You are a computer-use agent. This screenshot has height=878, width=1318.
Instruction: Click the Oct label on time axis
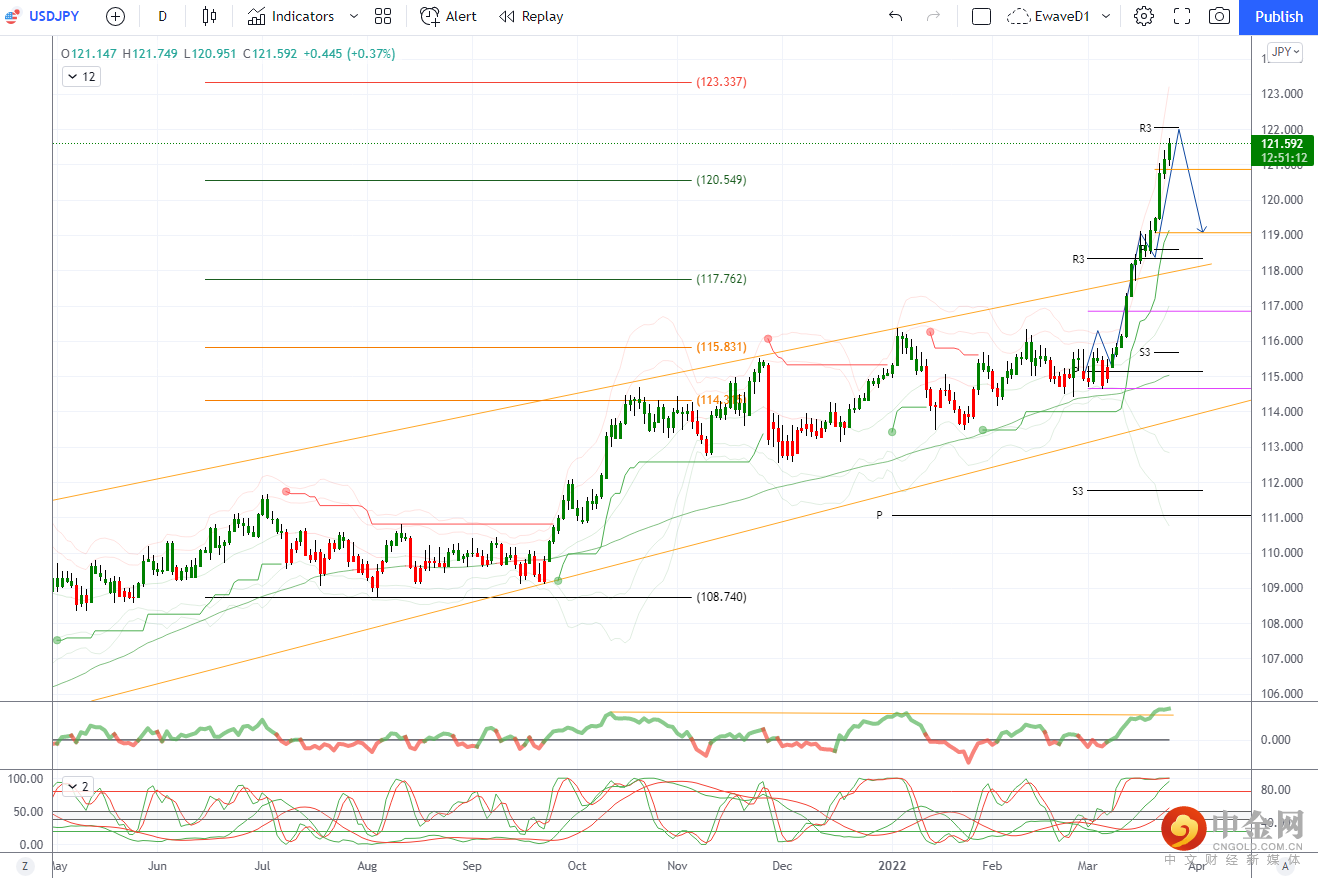(x=577, y=866)
